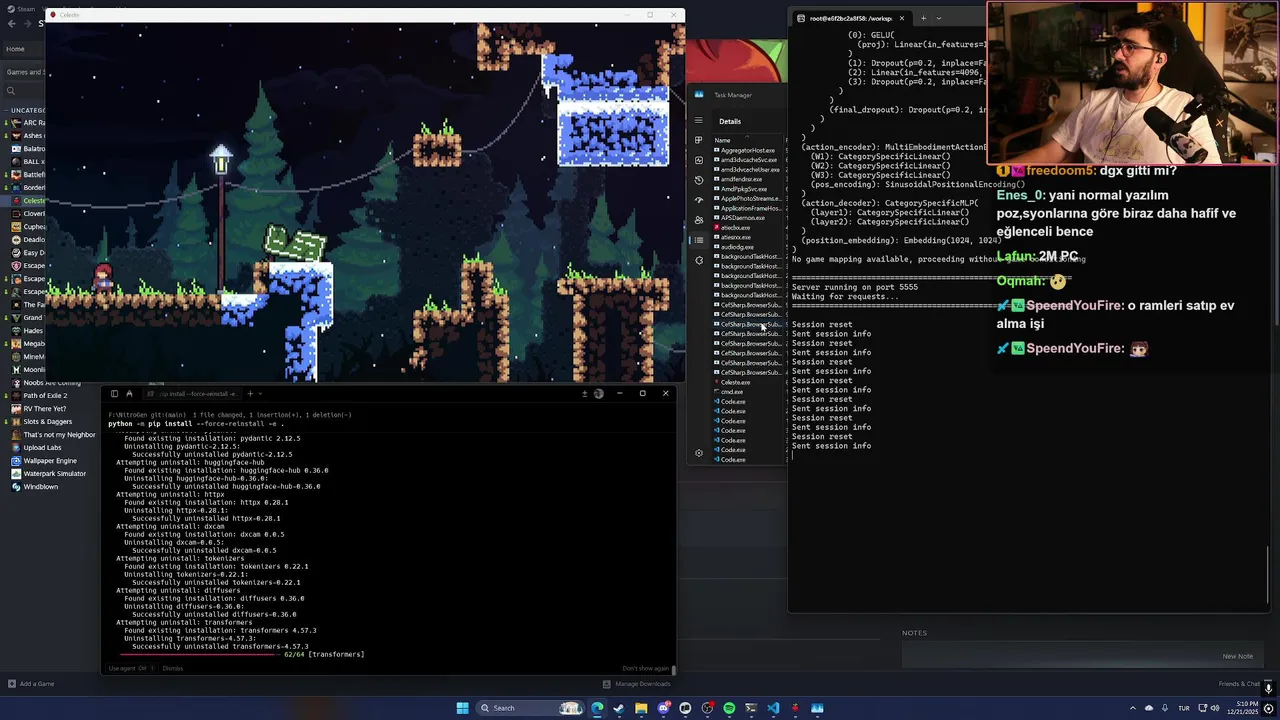Click Steam library search magnifier
Viewport: 1280px width, 720px height.
click(x=11, y=91)
